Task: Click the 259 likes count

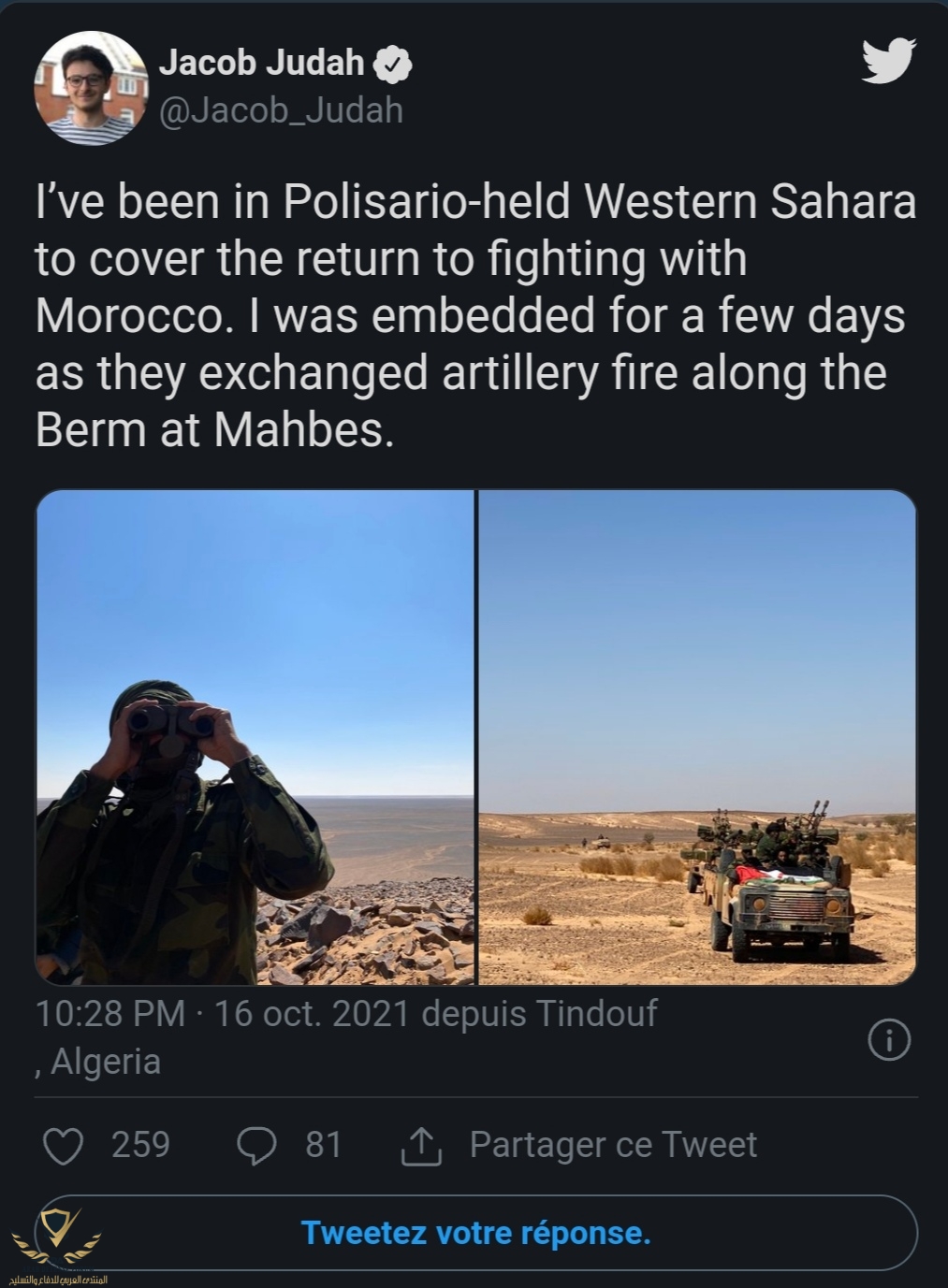Action: 140,1145
